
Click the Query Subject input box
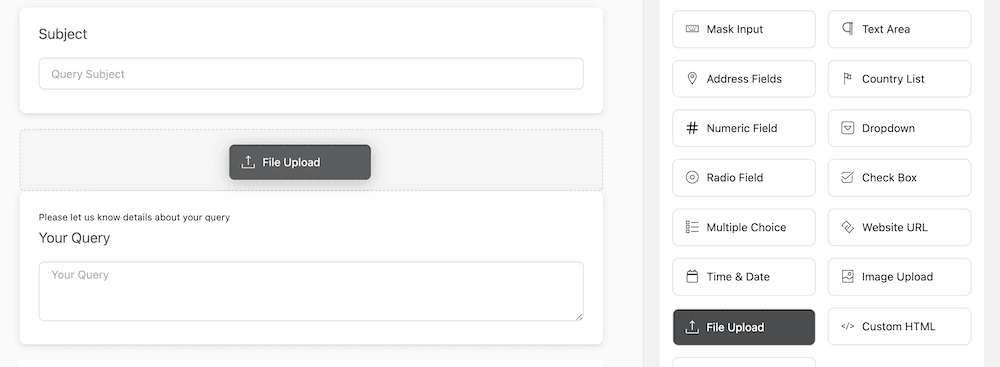(311, 74)
